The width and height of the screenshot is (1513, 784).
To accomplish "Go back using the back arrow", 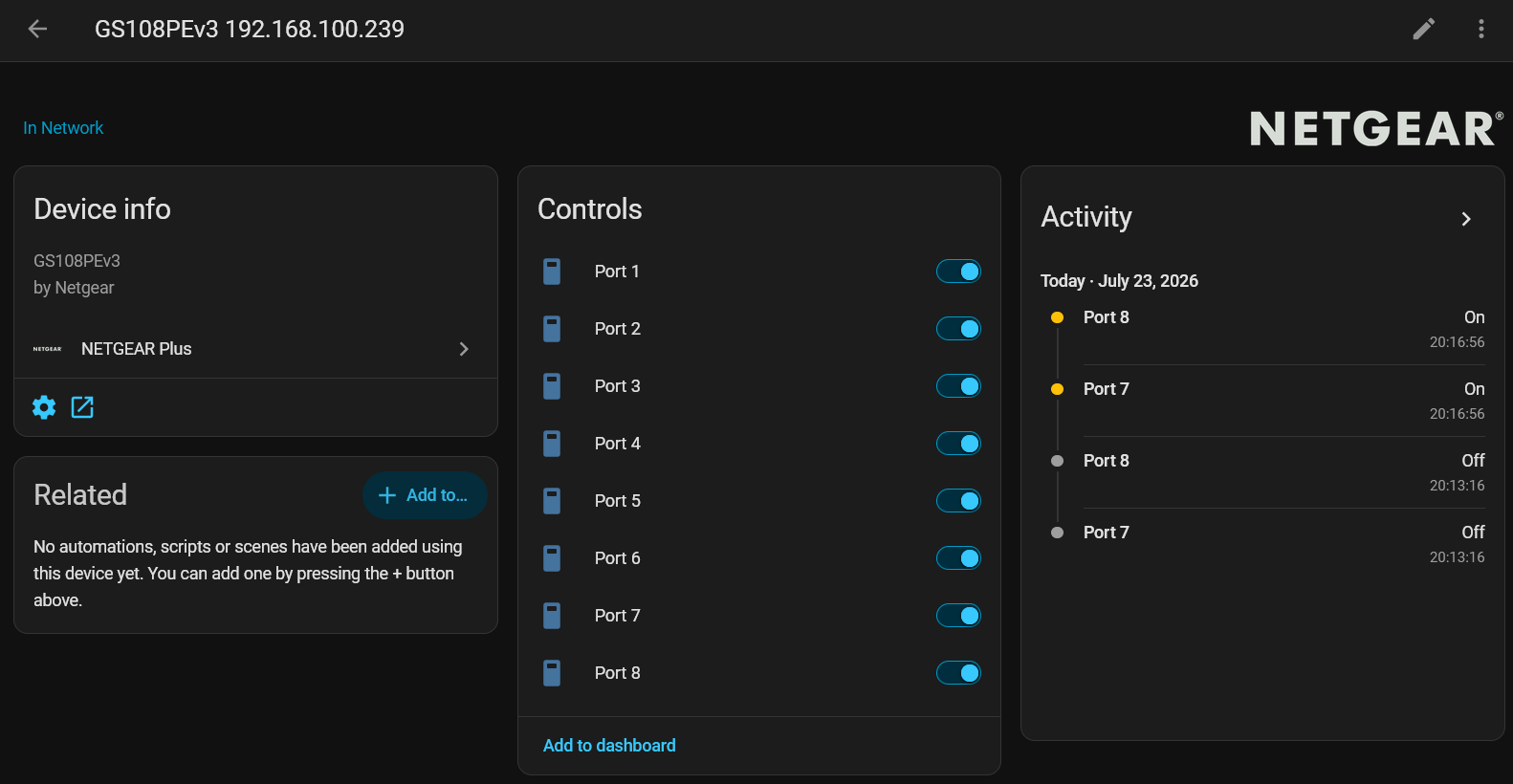I will click(37, 29).
